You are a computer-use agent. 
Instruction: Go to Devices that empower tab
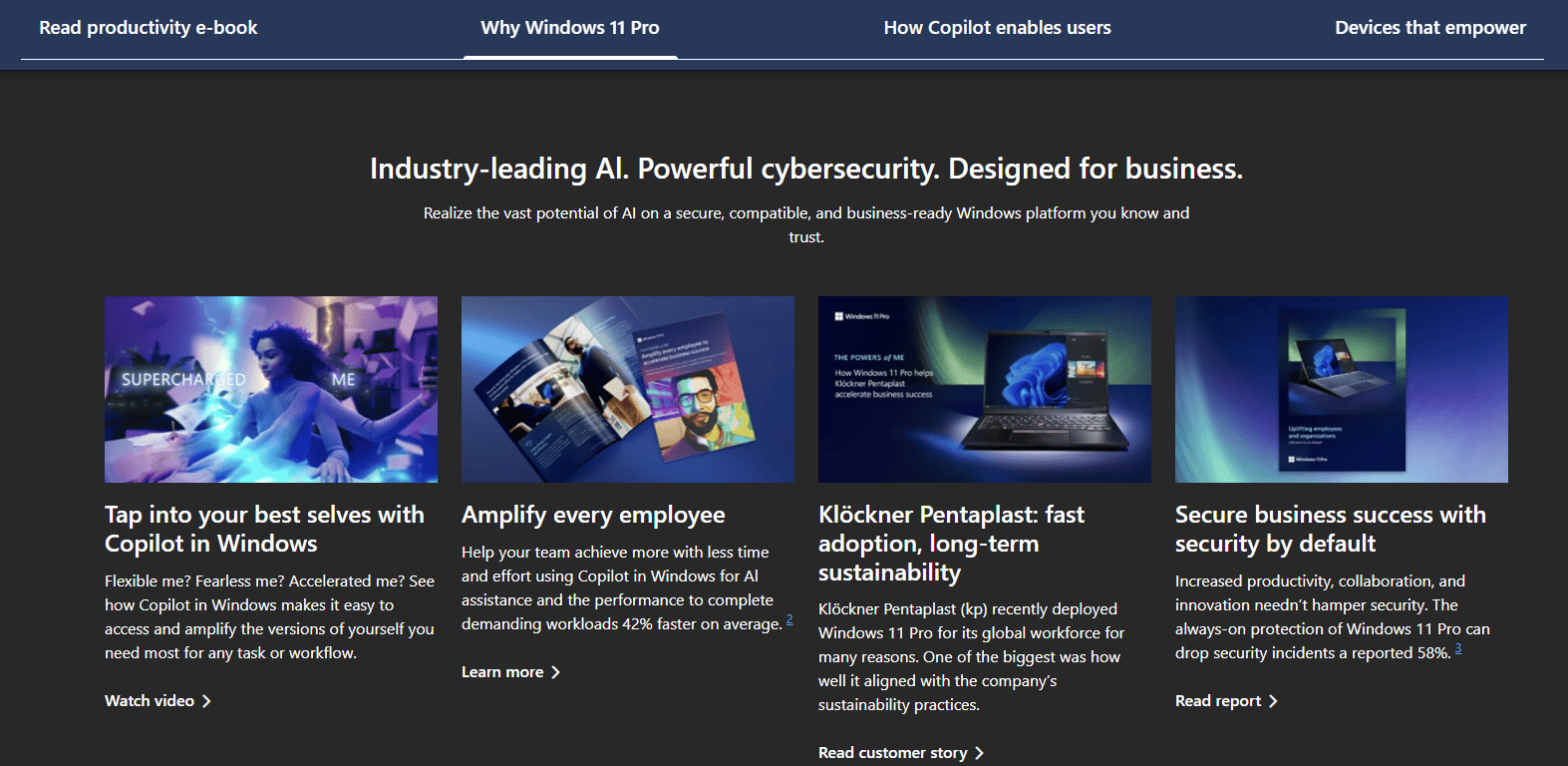point(1430,28)
